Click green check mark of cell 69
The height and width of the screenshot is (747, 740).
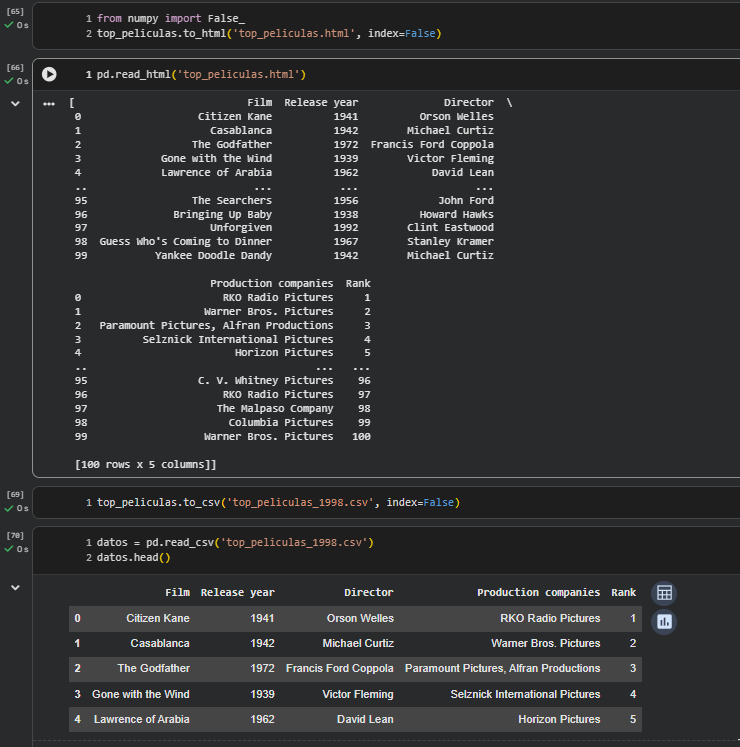pos(10,509)
